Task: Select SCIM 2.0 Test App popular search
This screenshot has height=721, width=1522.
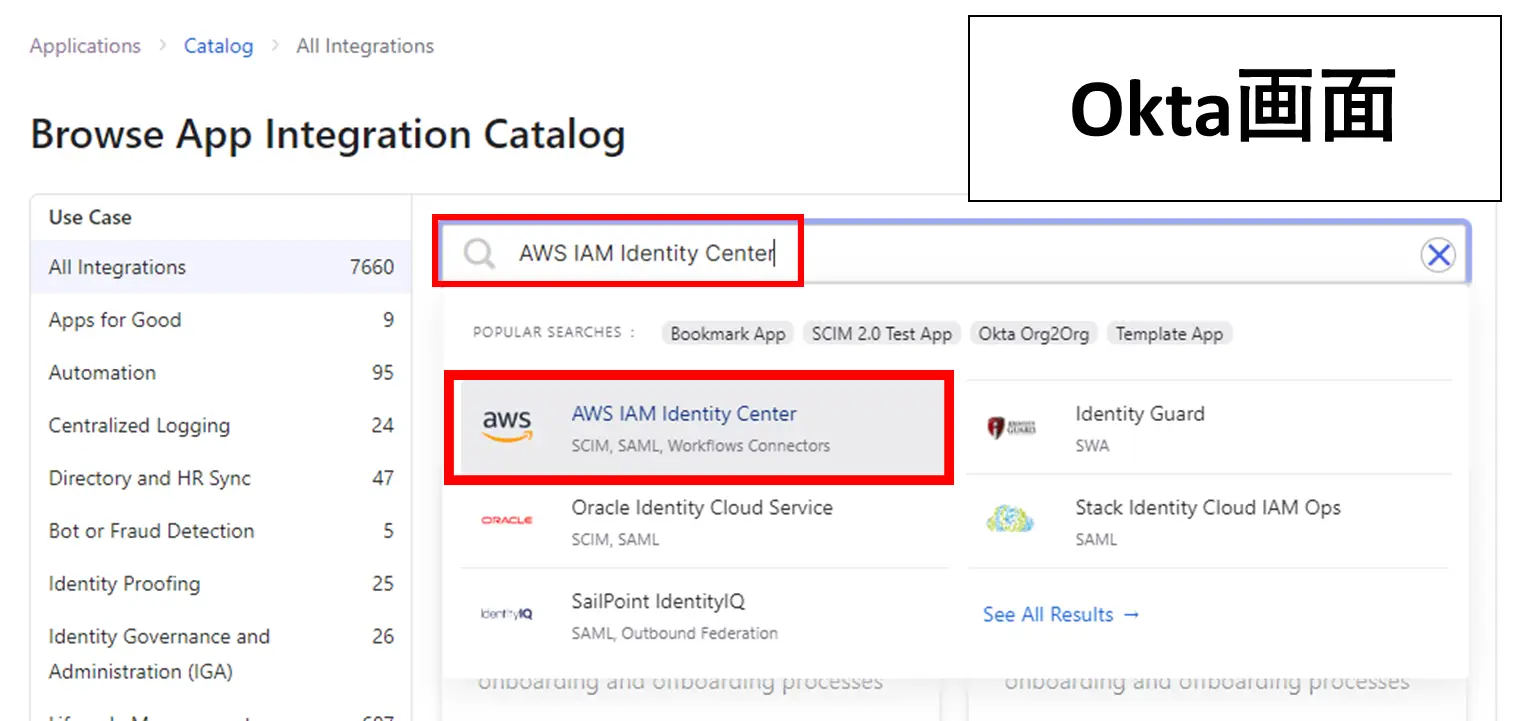Action: pos(882,334)
